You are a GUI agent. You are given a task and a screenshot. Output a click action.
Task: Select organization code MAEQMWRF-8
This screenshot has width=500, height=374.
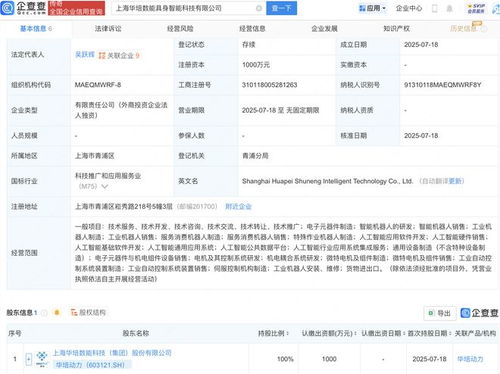98,85
